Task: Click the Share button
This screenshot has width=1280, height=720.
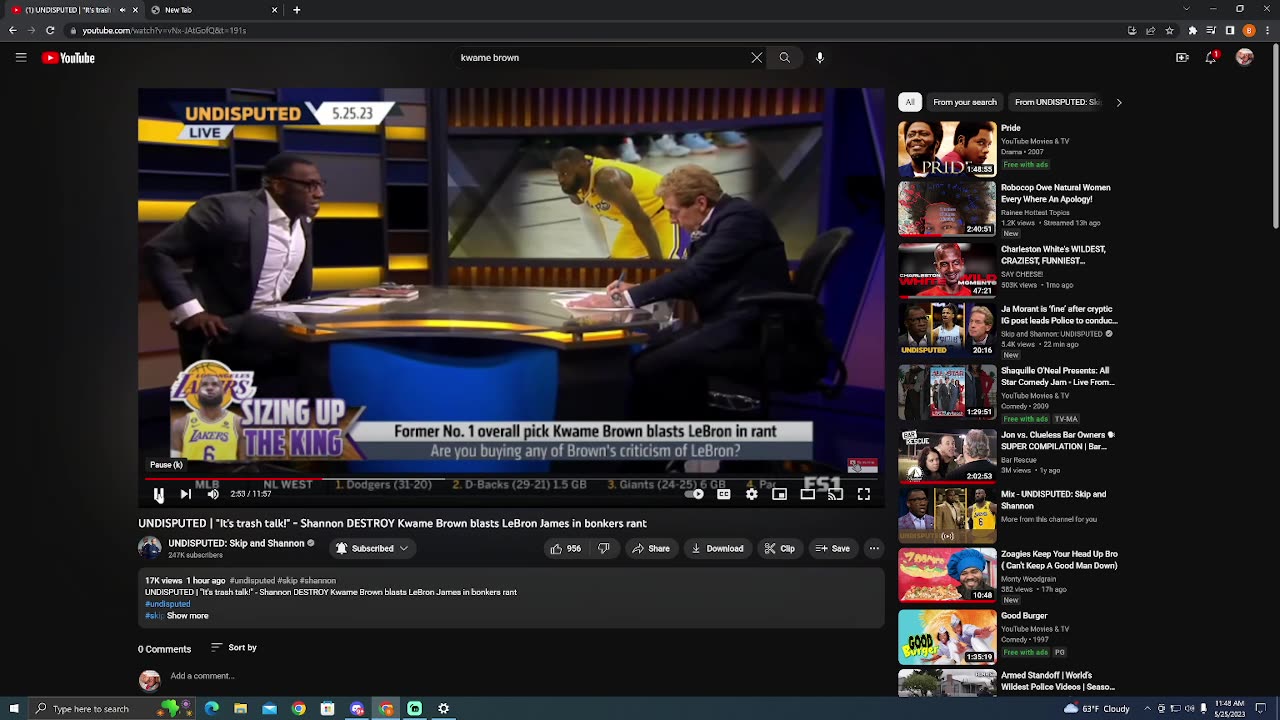Action: [650, 548]
